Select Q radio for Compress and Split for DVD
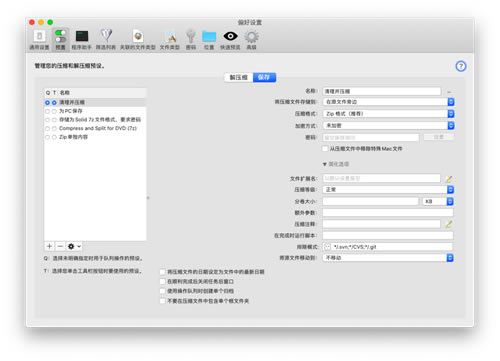 tap(47, 129)
